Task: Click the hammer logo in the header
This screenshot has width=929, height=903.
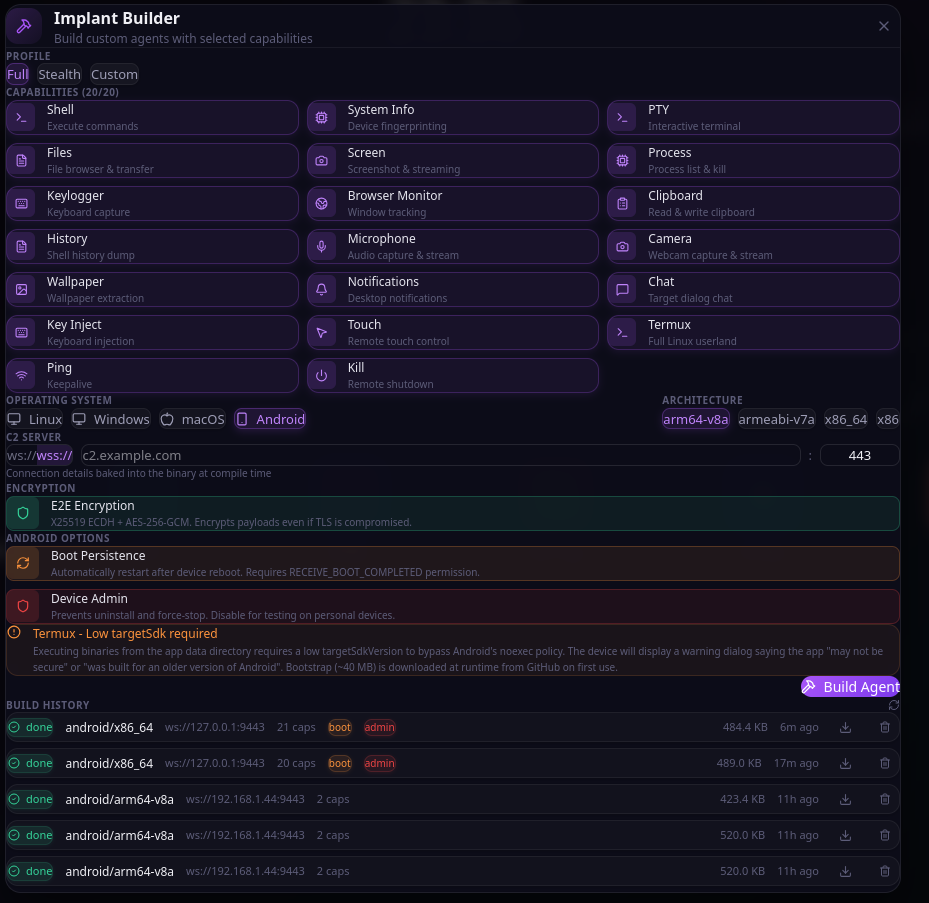Action: pyautogui.click(x=24, y=25)
